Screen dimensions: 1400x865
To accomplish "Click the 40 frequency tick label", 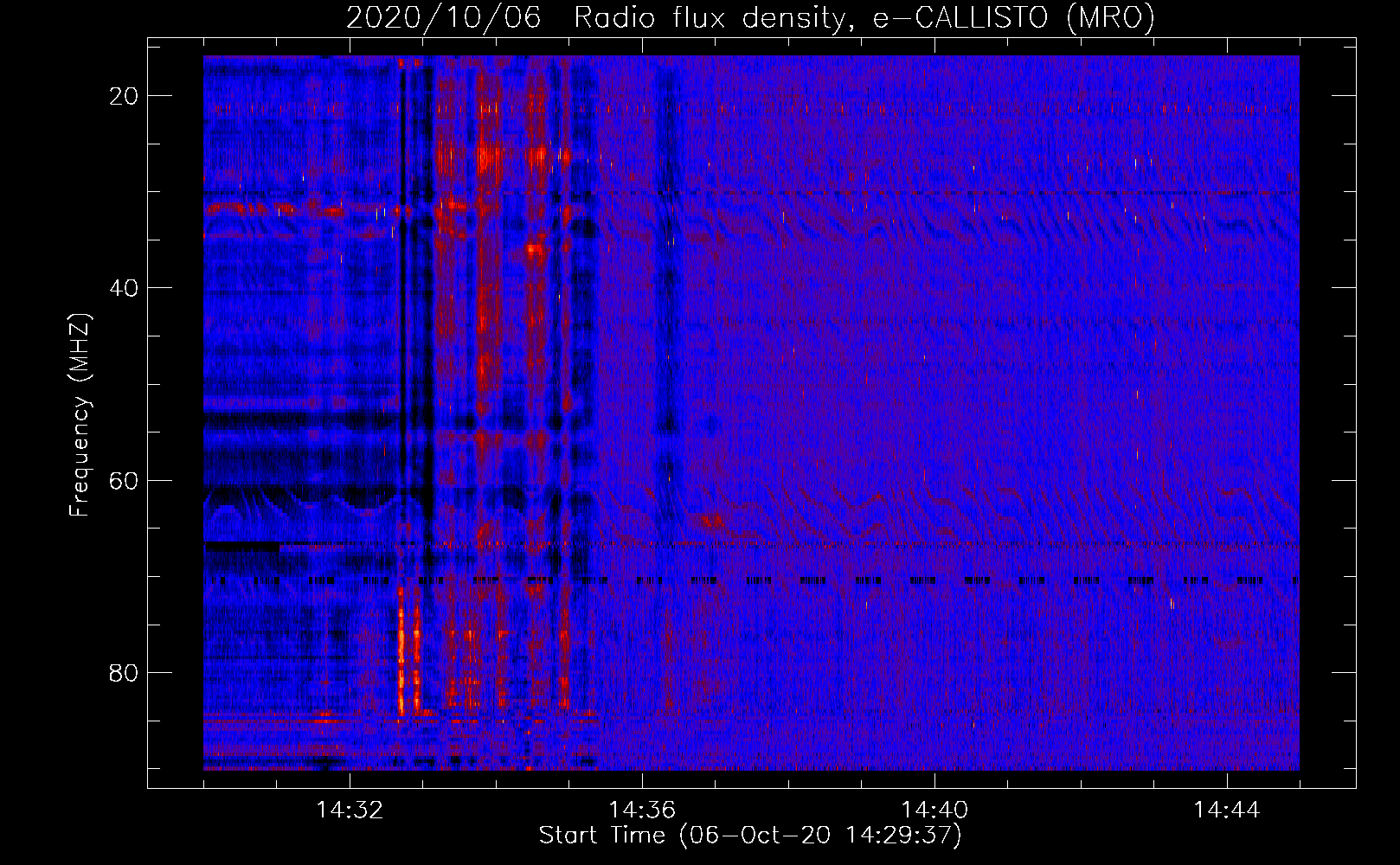I will coord(124,288).
